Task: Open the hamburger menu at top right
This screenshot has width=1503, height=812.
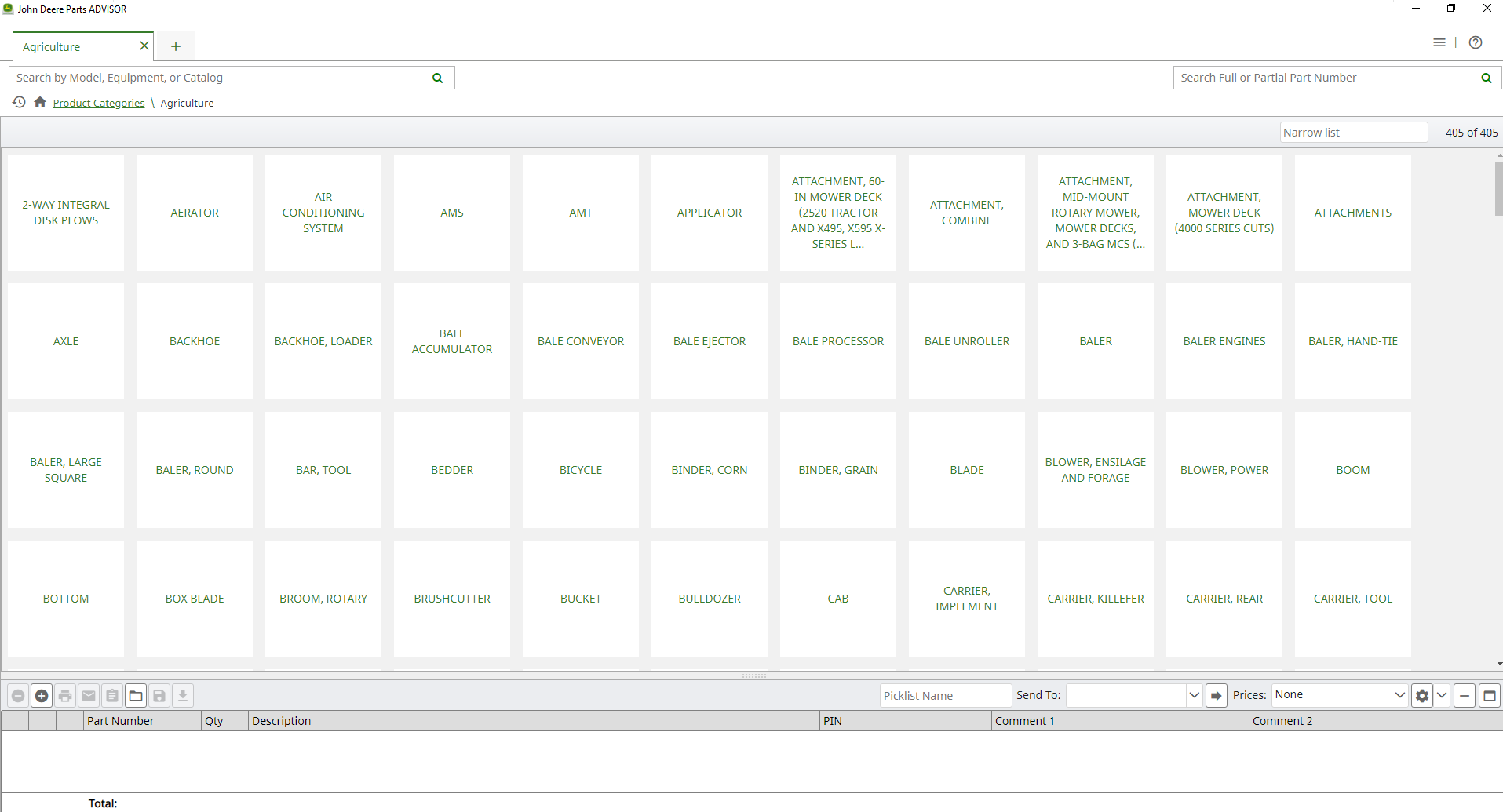Action: pyautogui.click(x=1439, y=42)
